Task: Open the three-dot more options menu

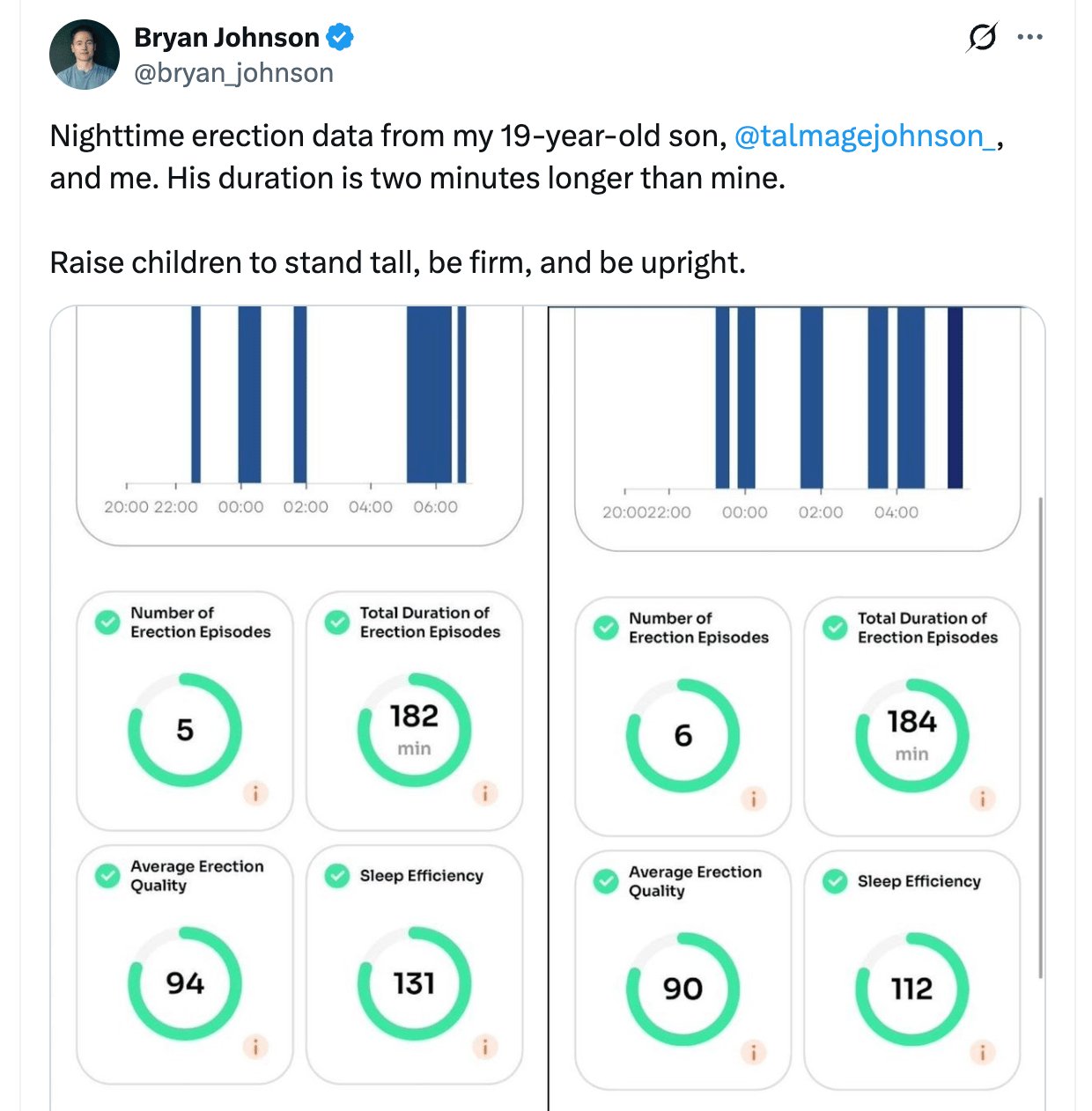Action: pyautogui.click(x=1029, y=38)
